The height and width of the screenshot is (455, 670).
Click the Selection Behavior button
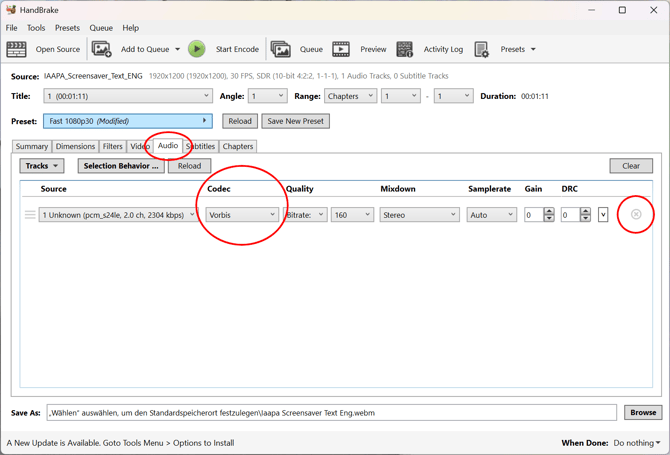tap(121, 166)
